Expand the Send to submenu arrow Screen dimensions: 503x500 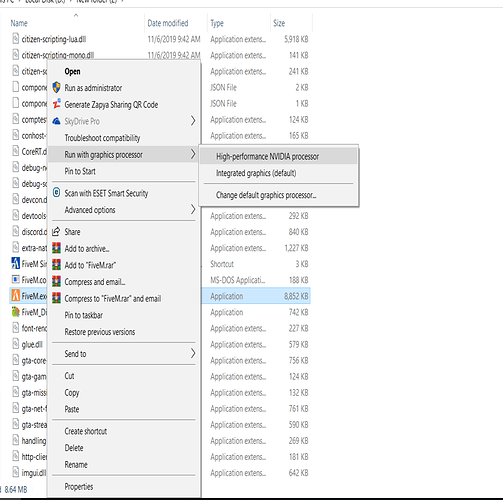coord(193,353)
